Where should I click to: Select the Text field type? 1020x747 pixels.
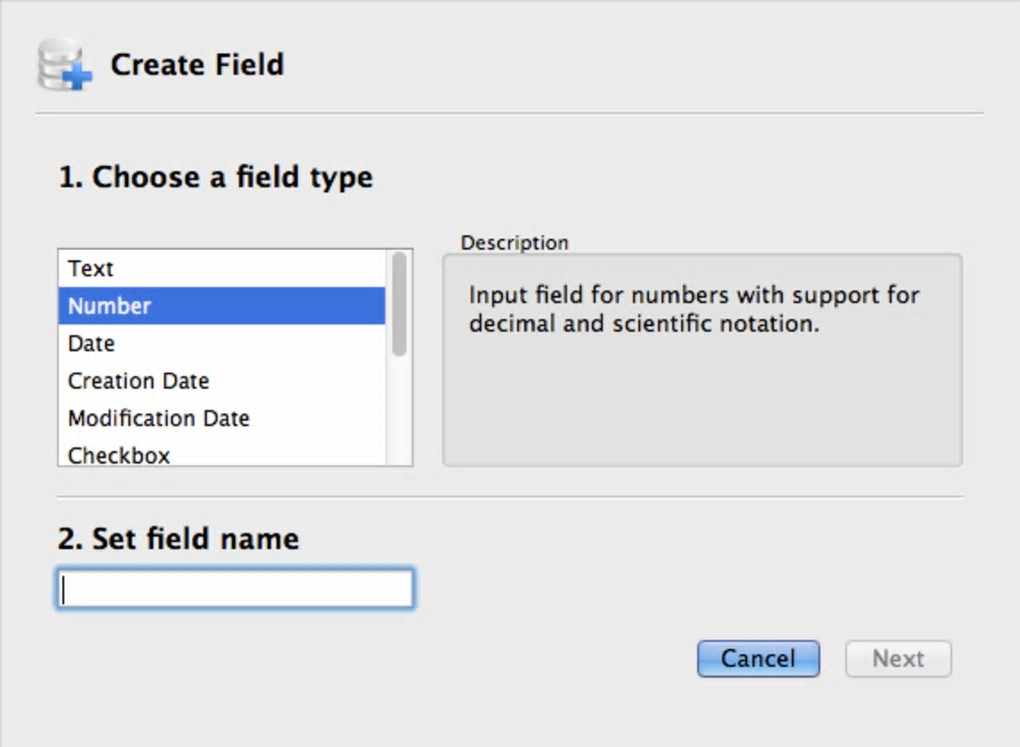(91, 269)
